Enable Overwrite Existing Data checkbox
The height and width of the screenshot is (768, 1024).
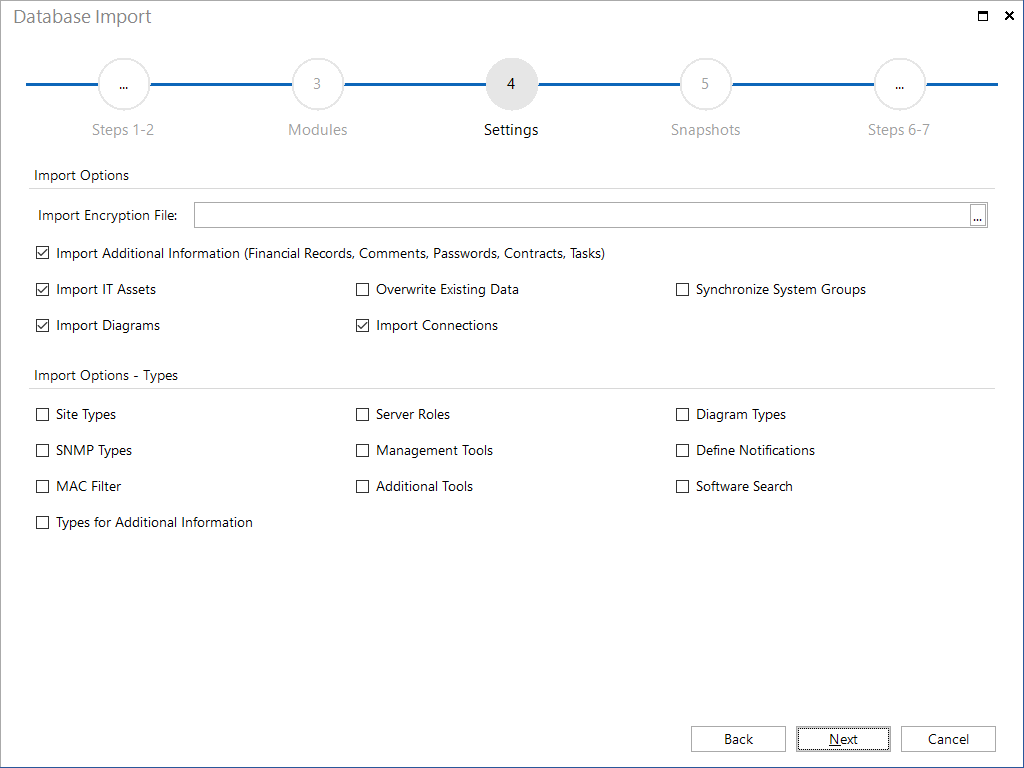tap(362, 289)
